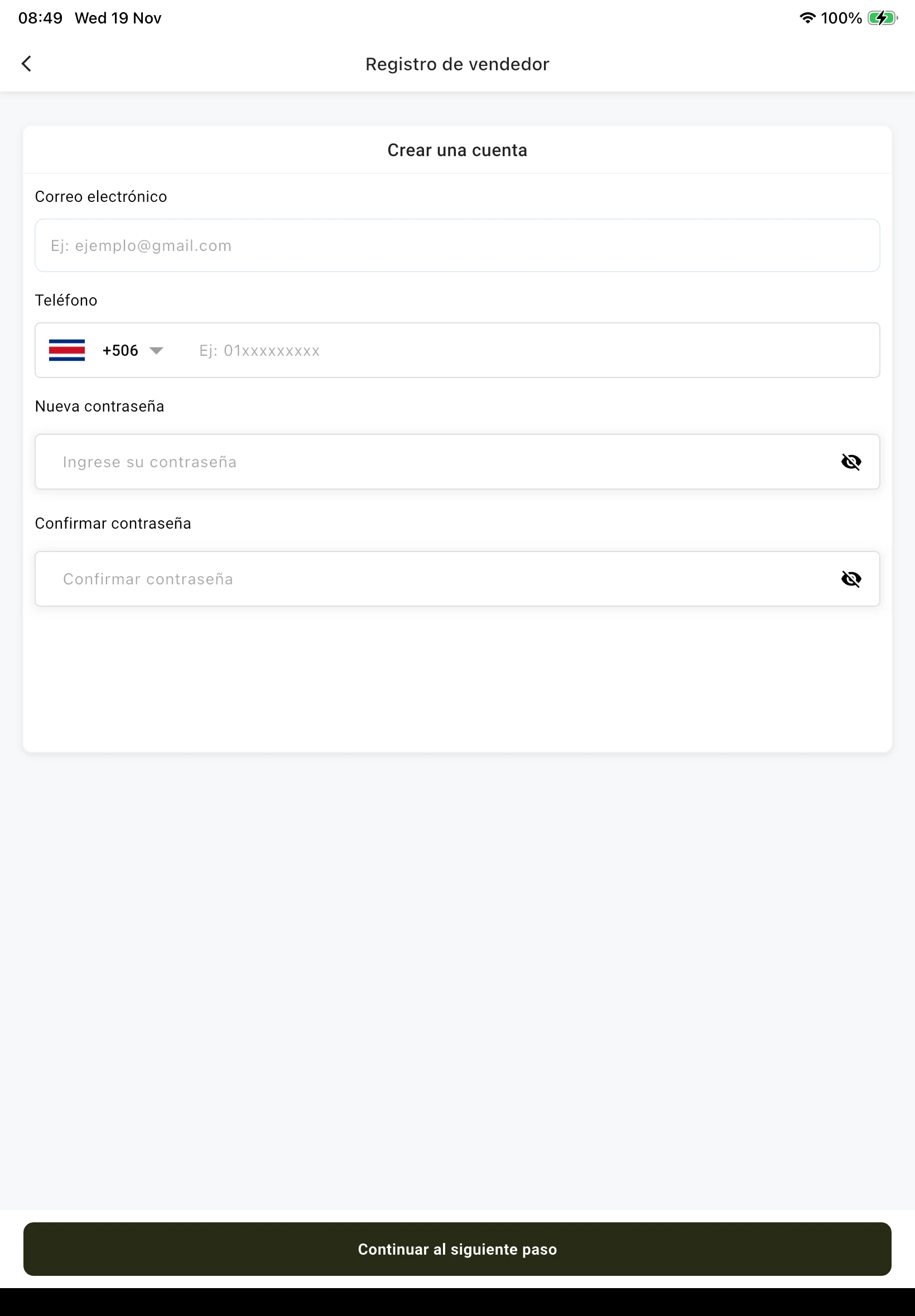Tap the Wi-Fi status icon
This screenshot has width=915, height=1316.
coord(807,18)
